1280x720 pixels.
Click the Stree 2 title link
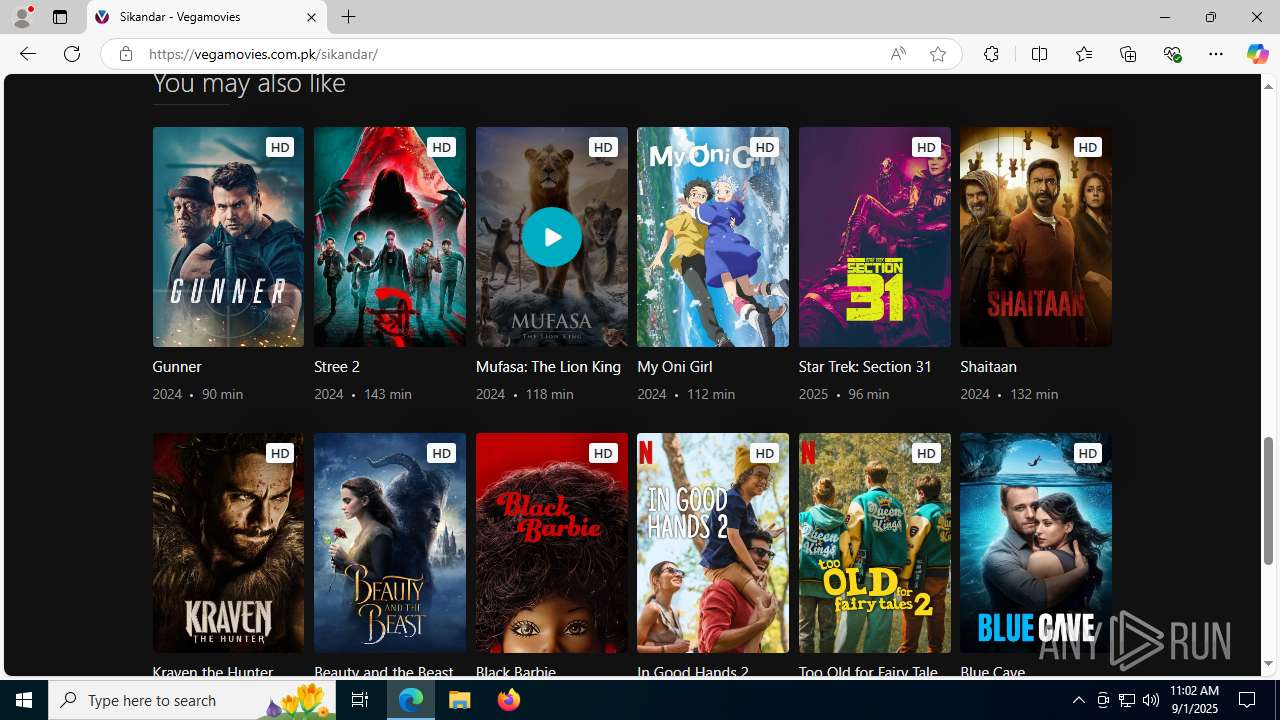click(337, 367)
